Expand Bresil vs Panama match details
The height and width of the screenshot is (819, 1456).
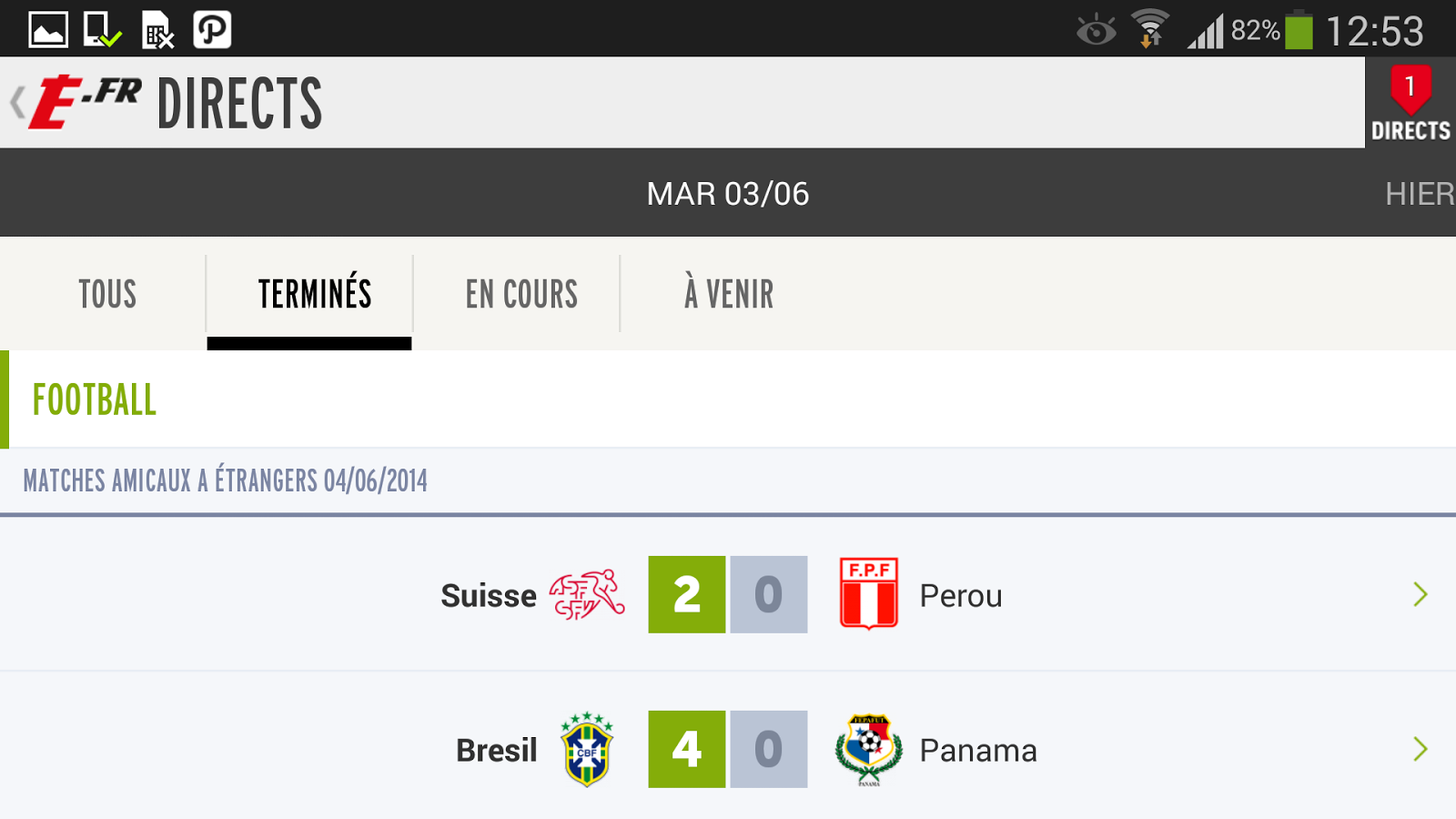[x=1420, y=750]
